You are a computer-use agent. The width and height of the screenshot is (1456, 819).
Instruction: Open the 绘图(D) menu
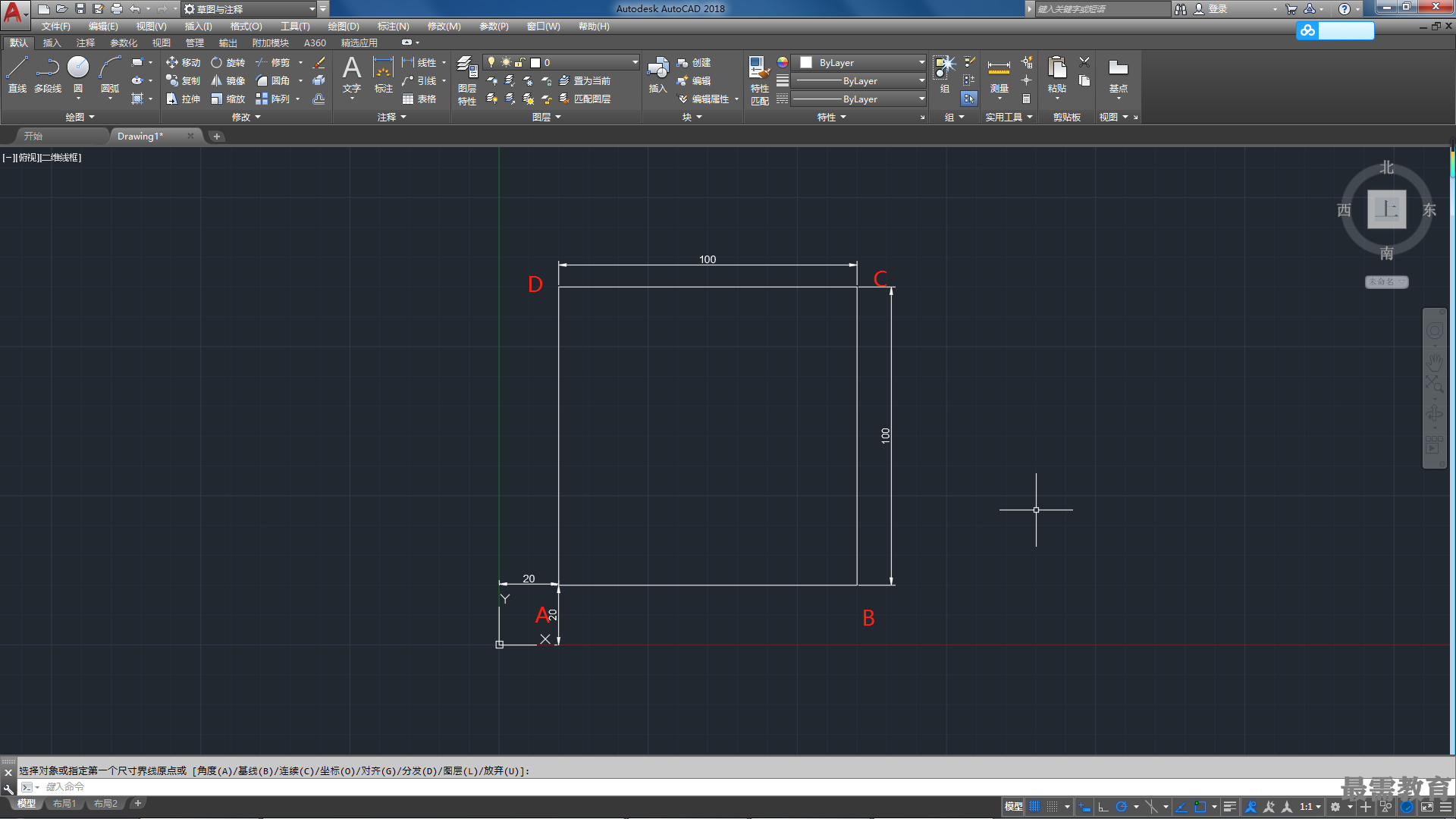tap(344, 26)
